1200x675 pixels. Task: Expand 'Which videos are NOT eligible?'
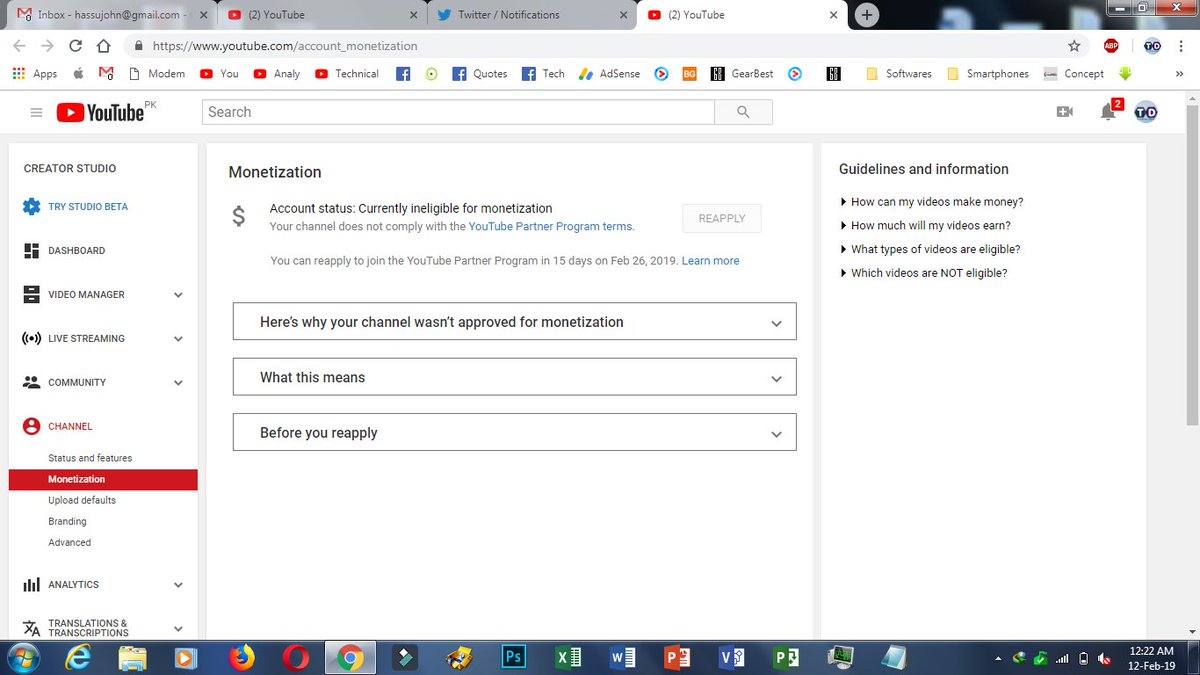pyautogui.click(x=923, y=273)
